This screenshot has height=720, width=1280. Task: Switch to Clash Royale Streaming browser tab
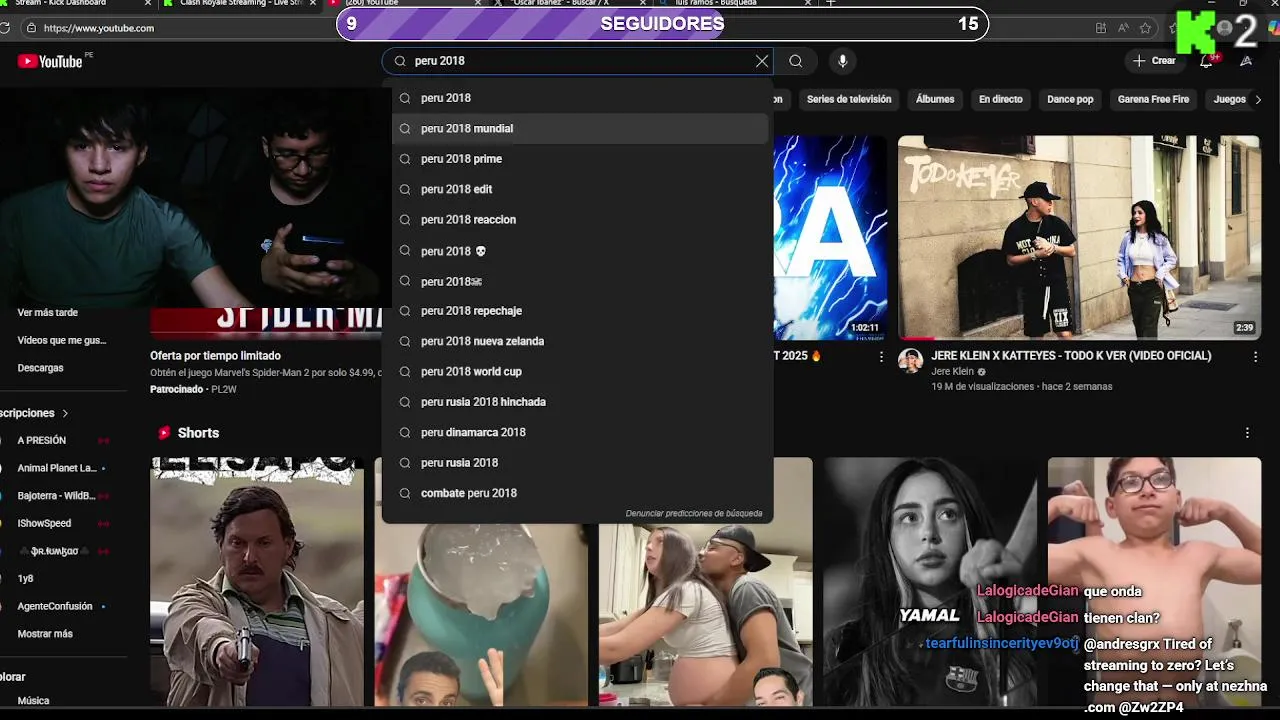[240, 3]
